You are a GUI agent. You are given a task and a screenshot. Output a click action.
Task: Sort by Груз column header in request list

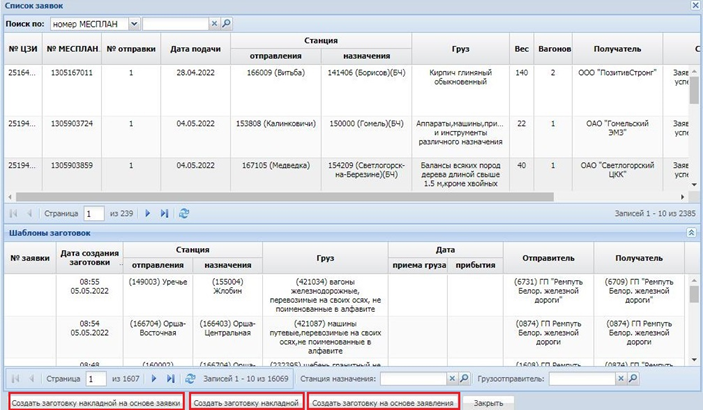click(460, 49)
